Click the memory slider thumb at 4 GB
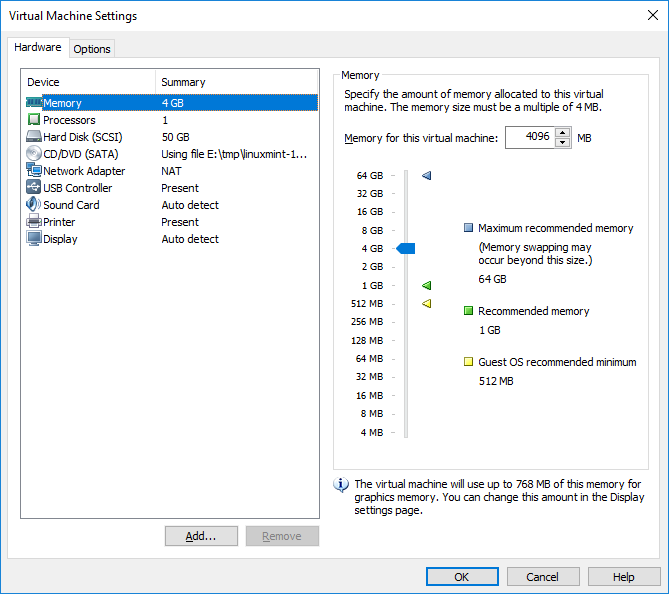 click(x=406, y=248)
